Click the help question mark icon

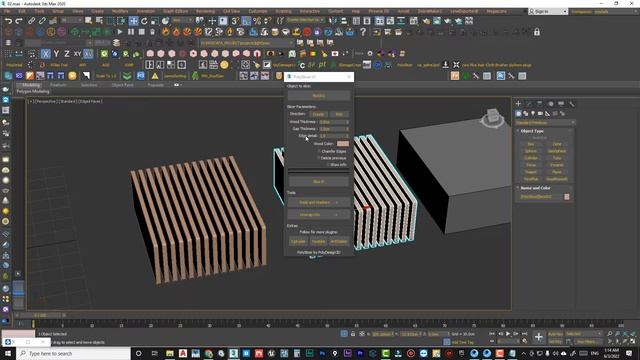pos(363,32)
